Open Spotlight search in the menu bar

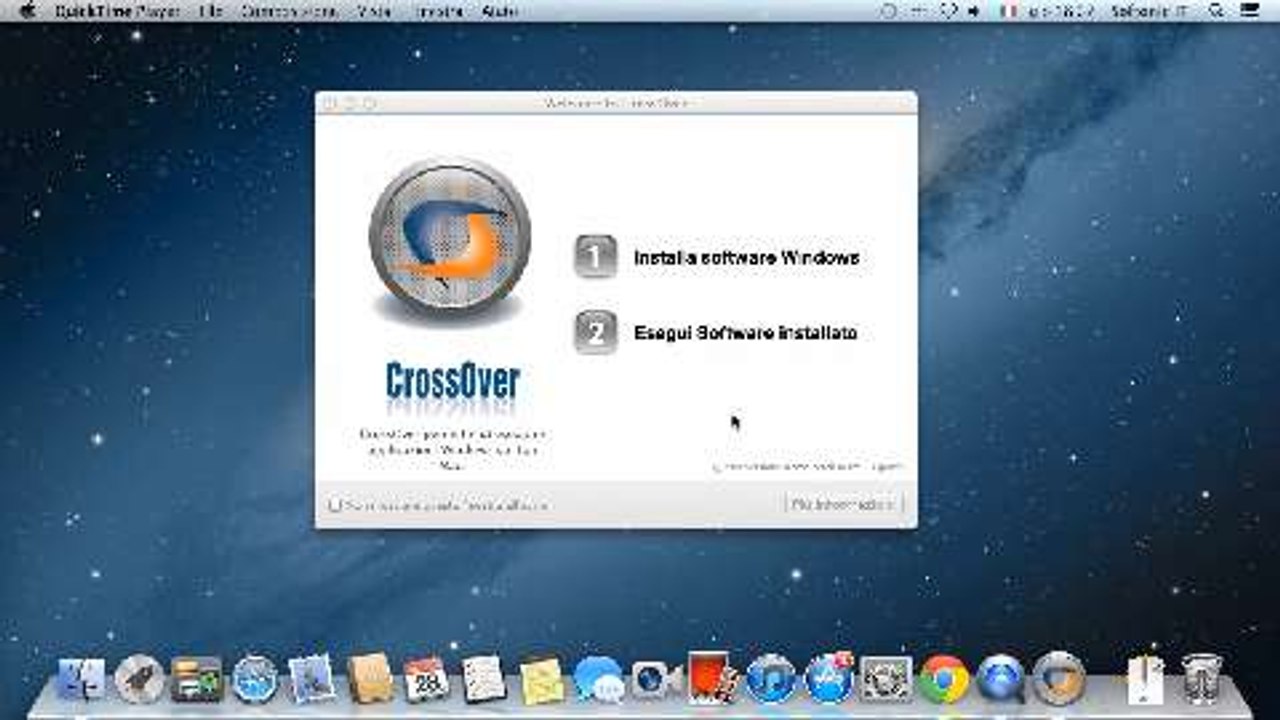coord(1216,11)
